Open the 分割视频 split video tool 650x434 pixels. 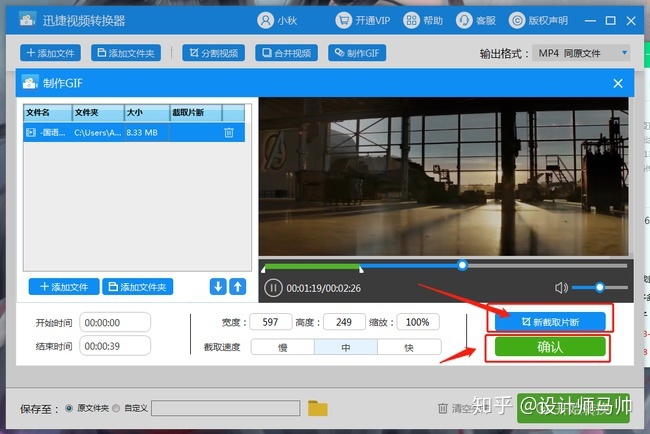[x=213, y=53]
